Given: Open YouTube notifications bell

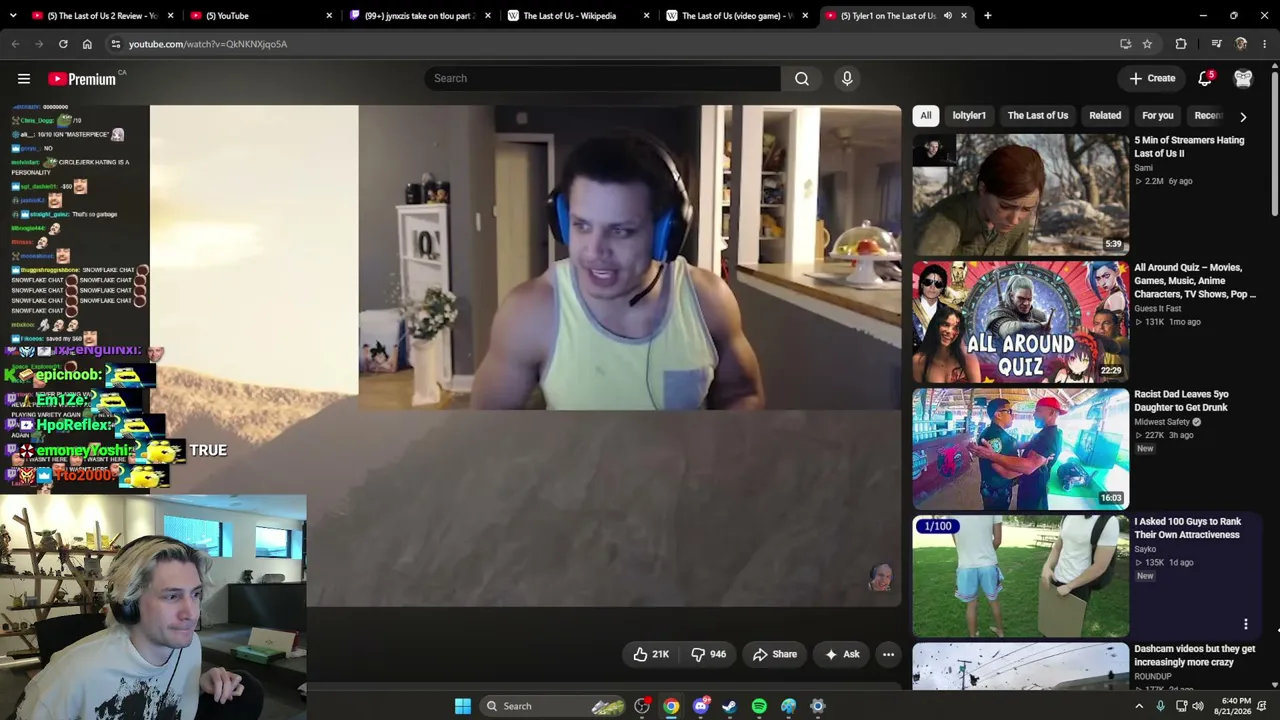Looking at the screenshot, I should click(x=1205, y=78).
